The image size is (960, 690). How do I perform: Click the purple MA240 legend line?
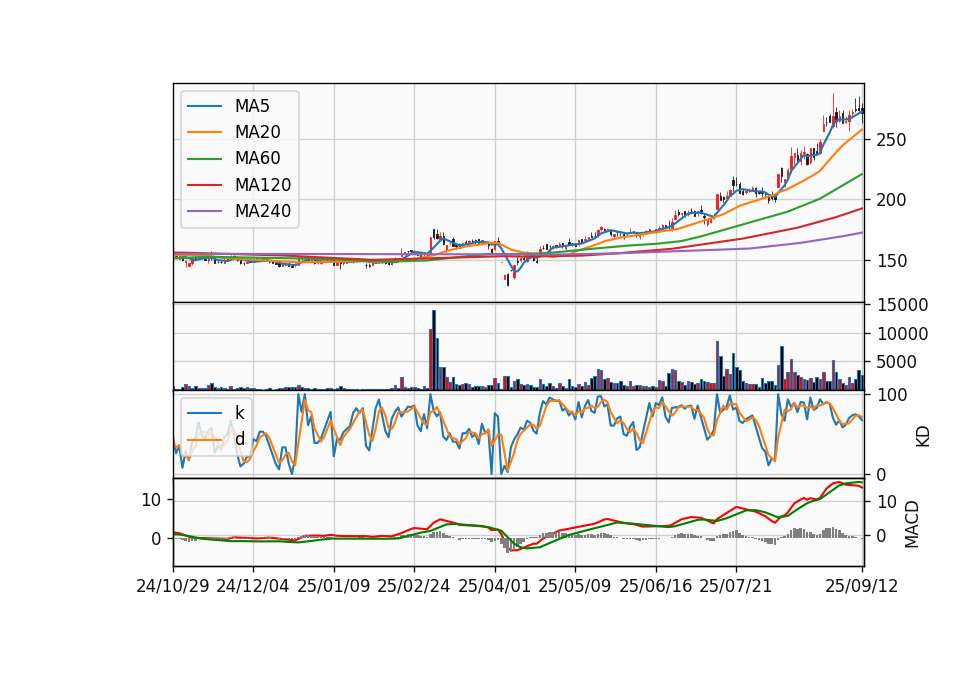204,211
